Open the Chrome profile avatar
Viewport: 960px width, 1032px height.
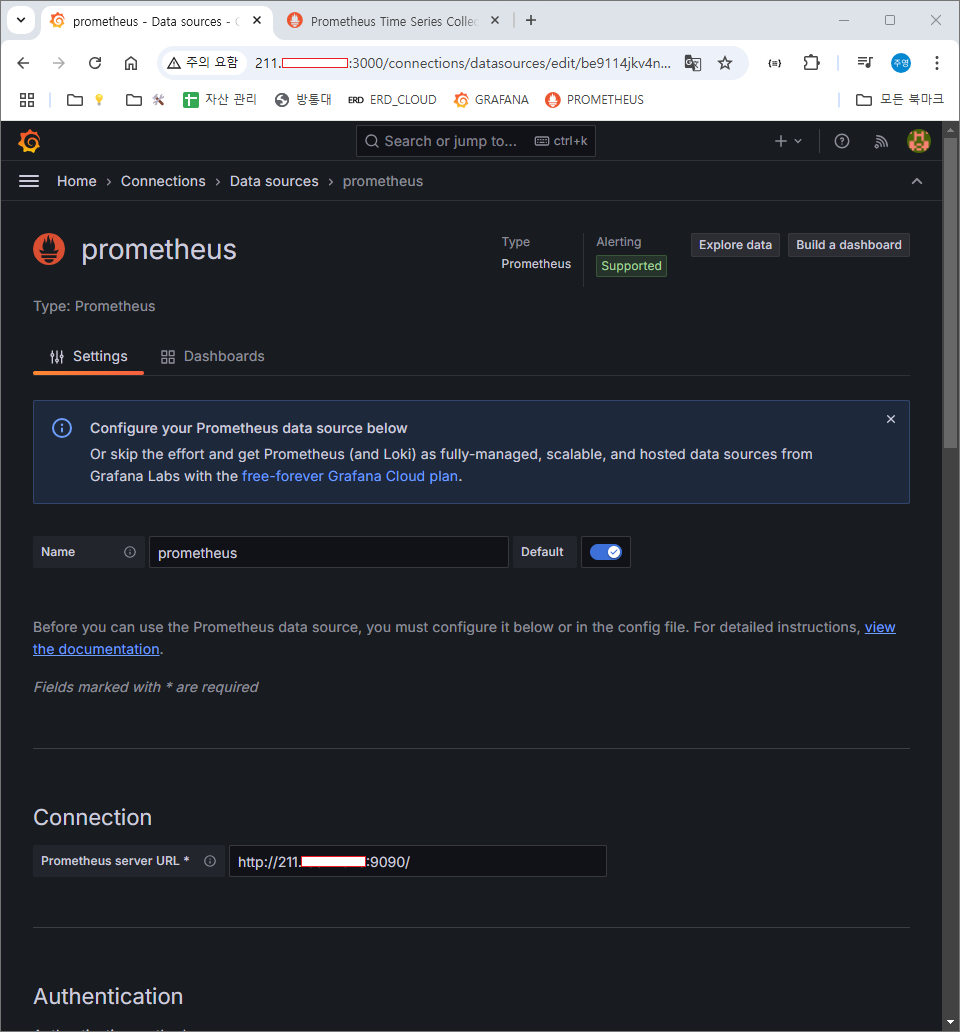(901, 63)
